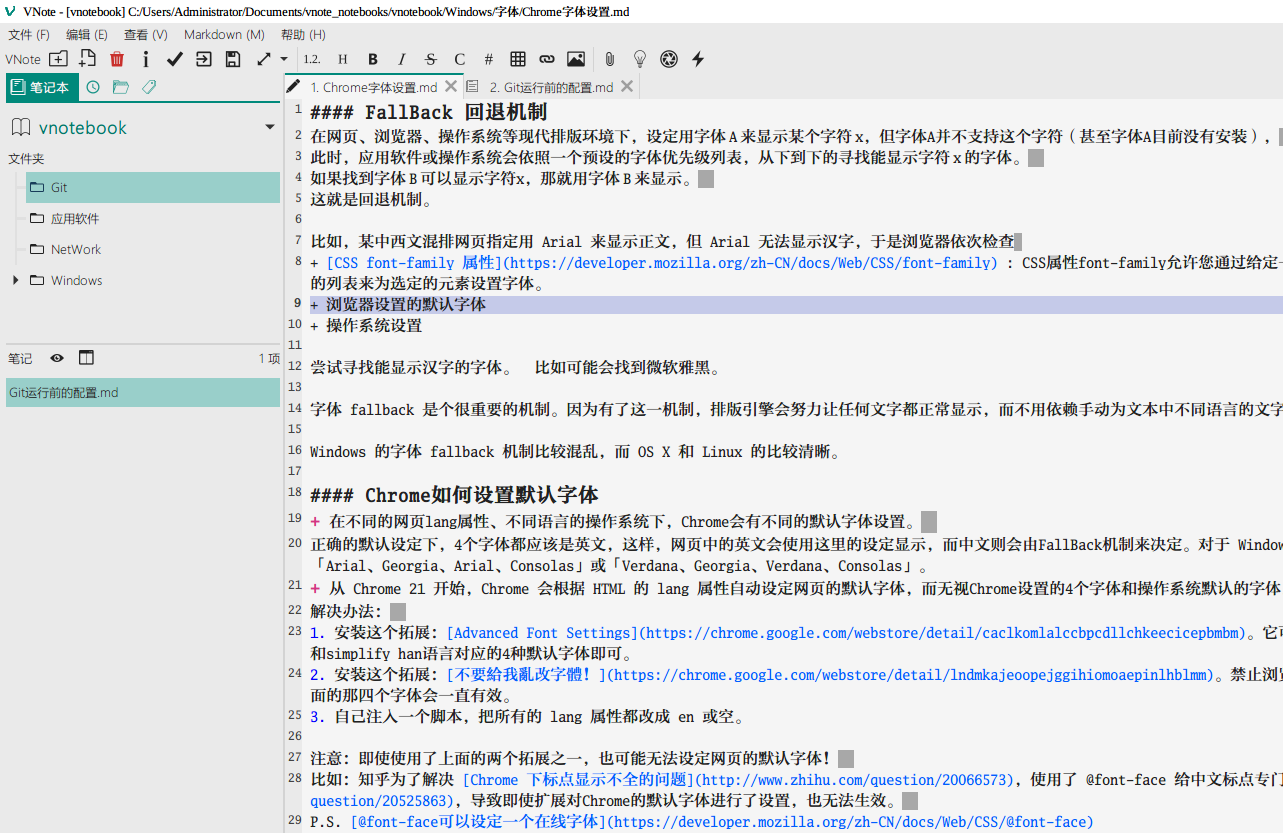Viewport: 1283px width, 833px height.
Task: Save the note with floppy disk icon
Action: point(233,59)
